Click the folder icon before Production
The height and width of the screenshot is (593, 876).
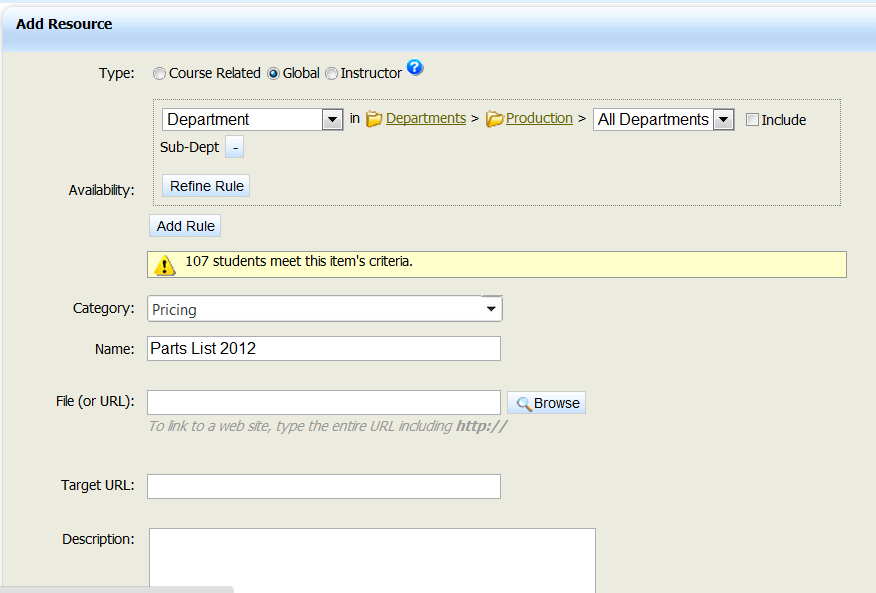click(x=494, y=118)
